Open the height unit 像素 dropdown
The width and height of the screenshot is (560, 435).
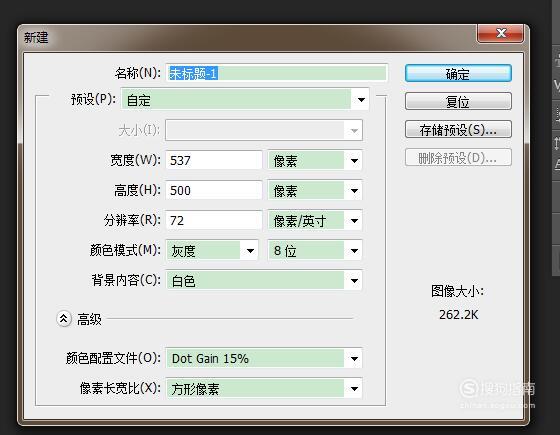click(x=315, y=191)
